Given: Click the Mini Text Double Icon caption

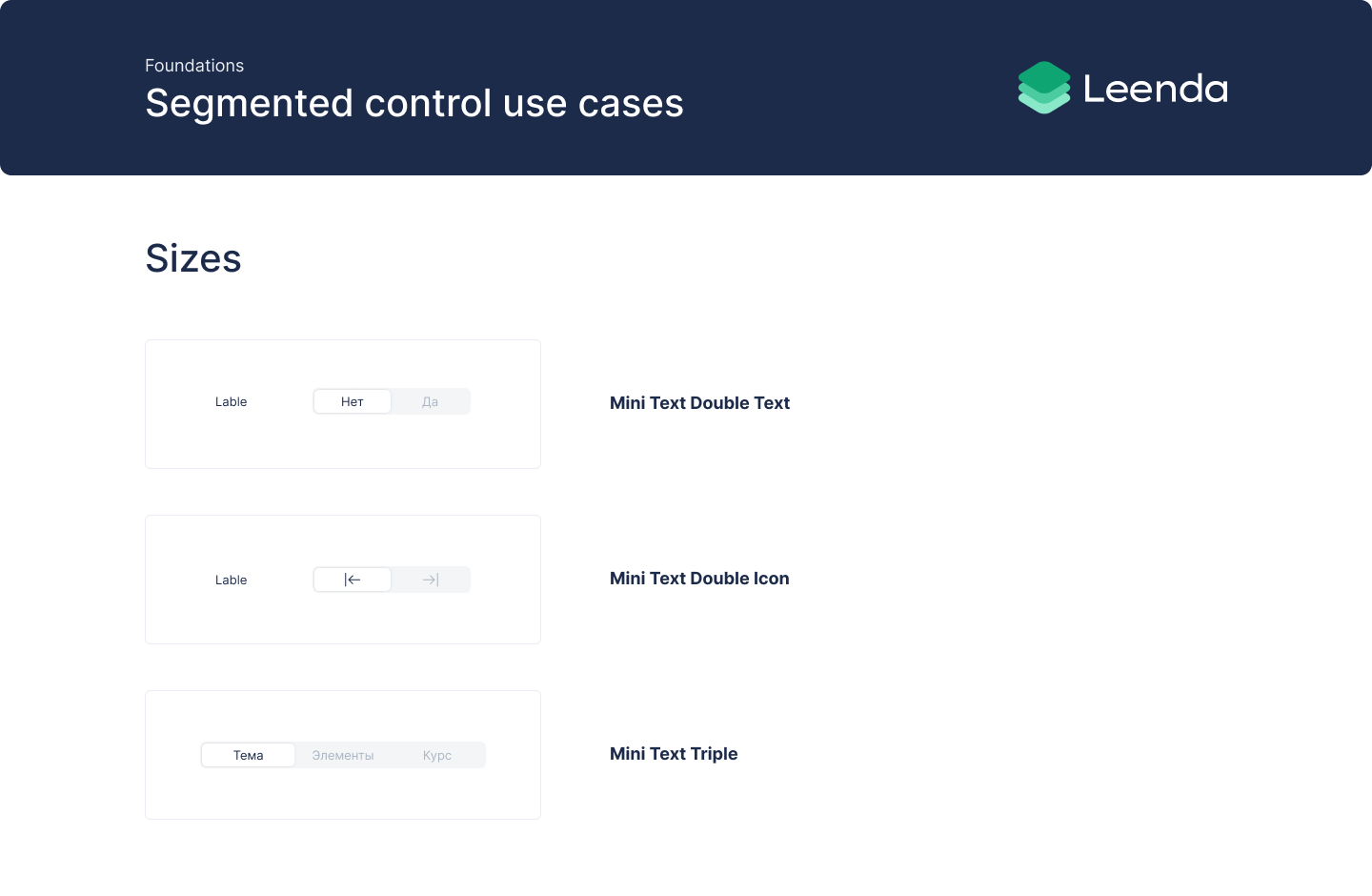Looking at the screenshot, I should tap(699, 579).
